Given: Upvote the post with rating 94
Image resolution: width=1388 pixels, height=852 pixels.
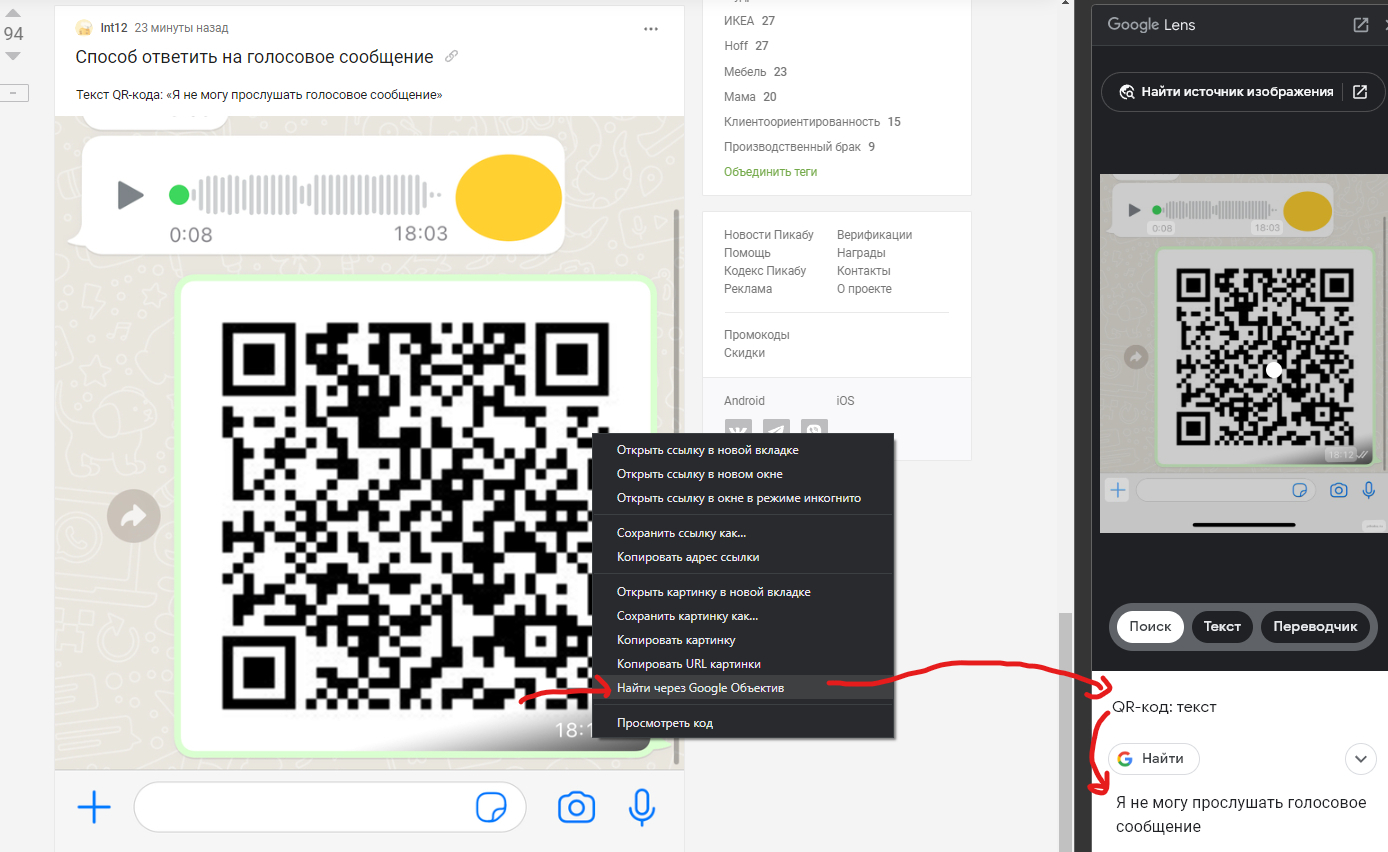Looking at the screenshot, I should (x=13, y=12).
